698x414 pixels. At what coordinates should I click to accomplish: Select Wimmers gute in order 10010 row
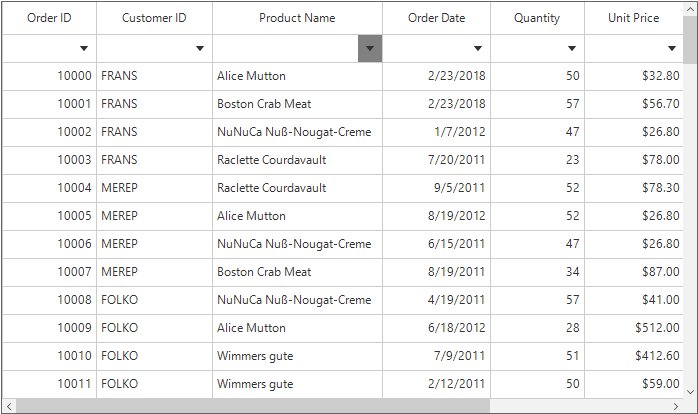[297, 357]
